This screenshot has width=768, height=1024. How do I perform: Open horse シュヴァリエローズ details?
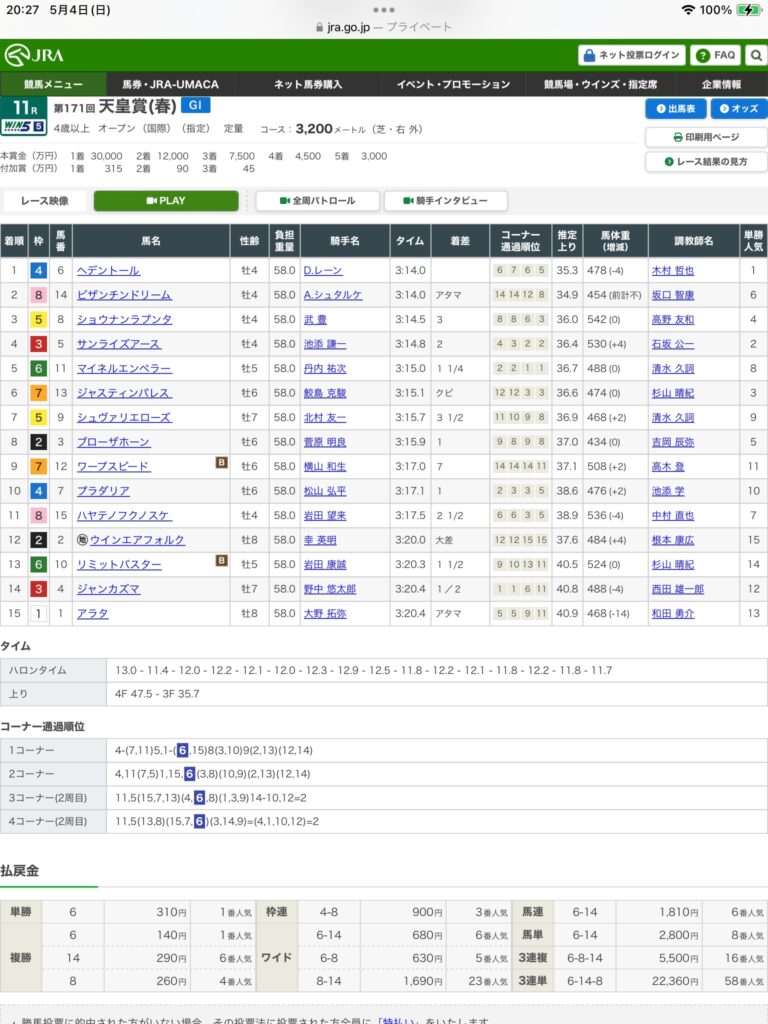pyautogui.click(x=124, y=417)
